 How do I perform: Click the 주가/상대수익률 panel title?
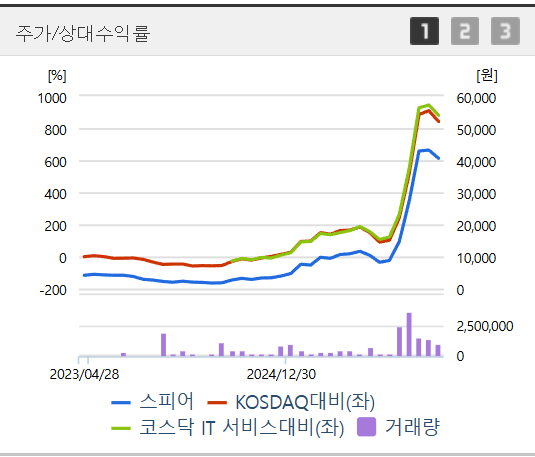83,33
